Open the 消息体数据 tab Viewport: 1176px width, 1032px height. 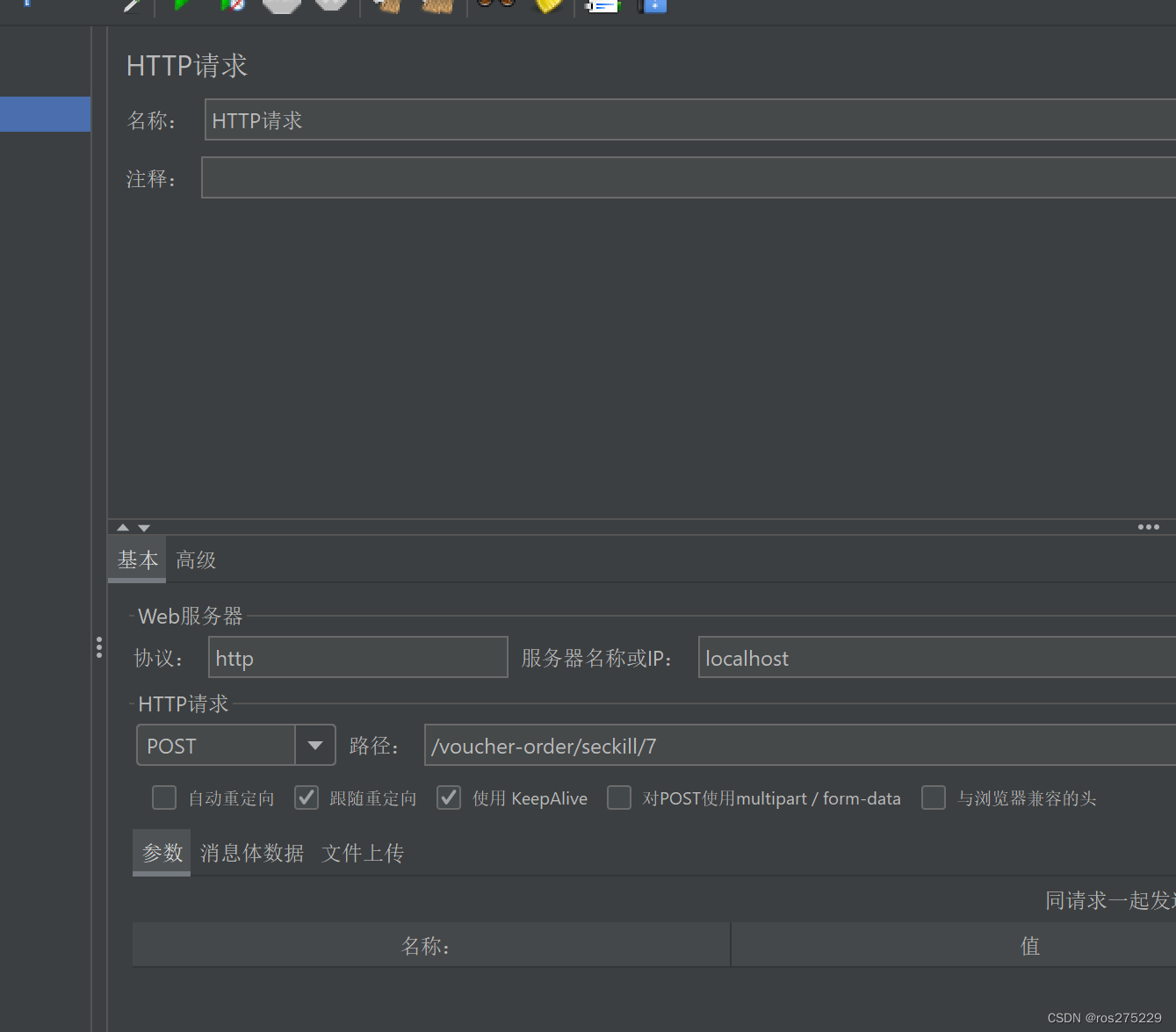click(x=252, y=853)
